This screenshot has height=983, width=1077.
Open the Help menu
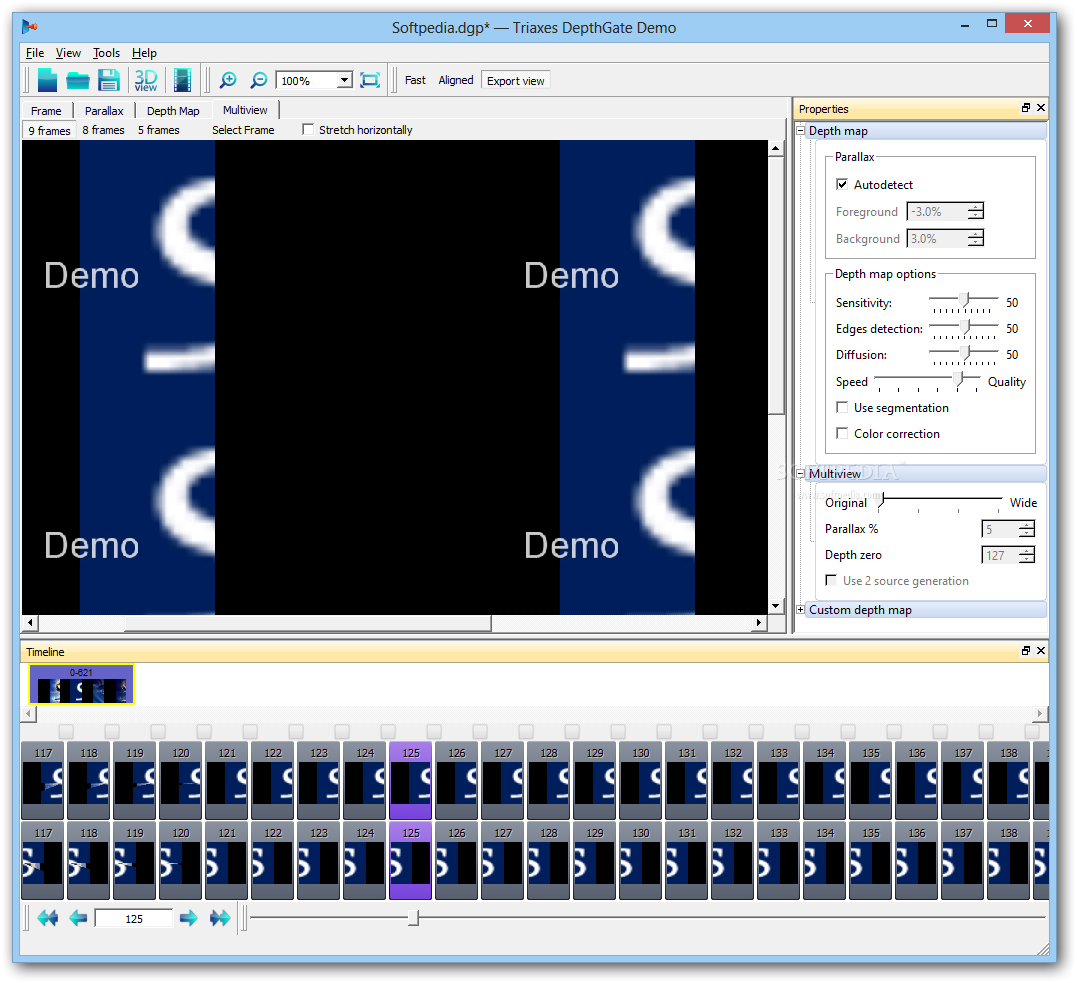pos(144,53)
